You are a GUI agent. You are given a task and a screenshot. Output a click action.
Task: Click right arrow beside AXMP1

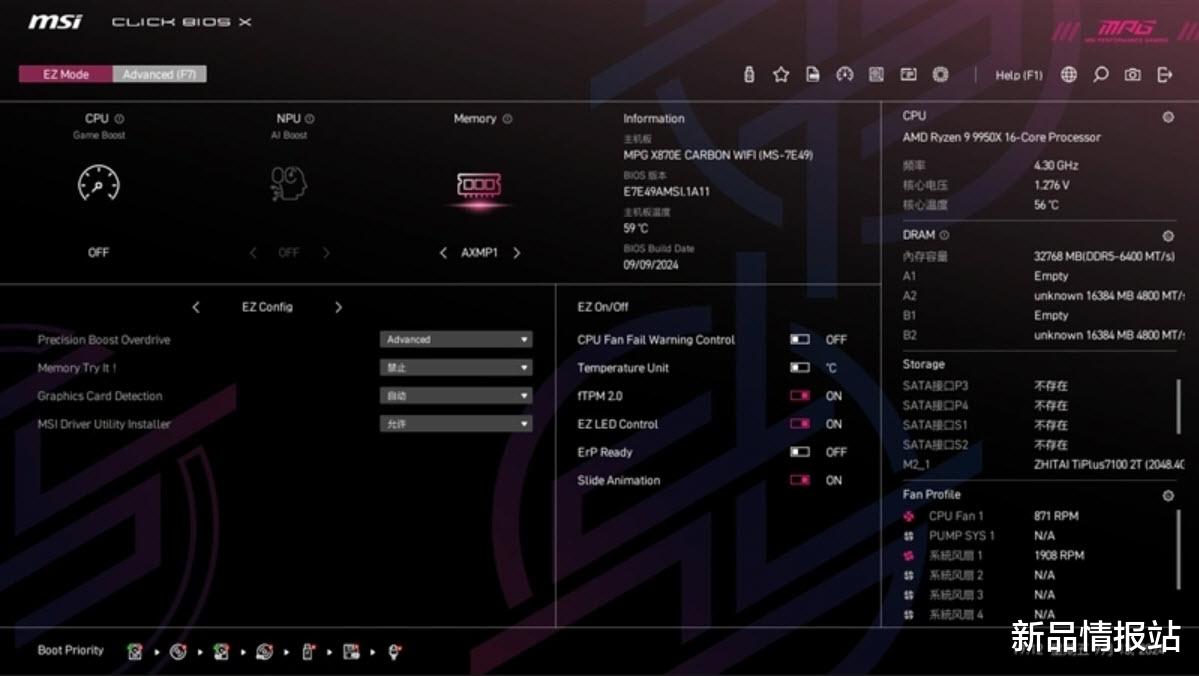click(x=516, y=253)
